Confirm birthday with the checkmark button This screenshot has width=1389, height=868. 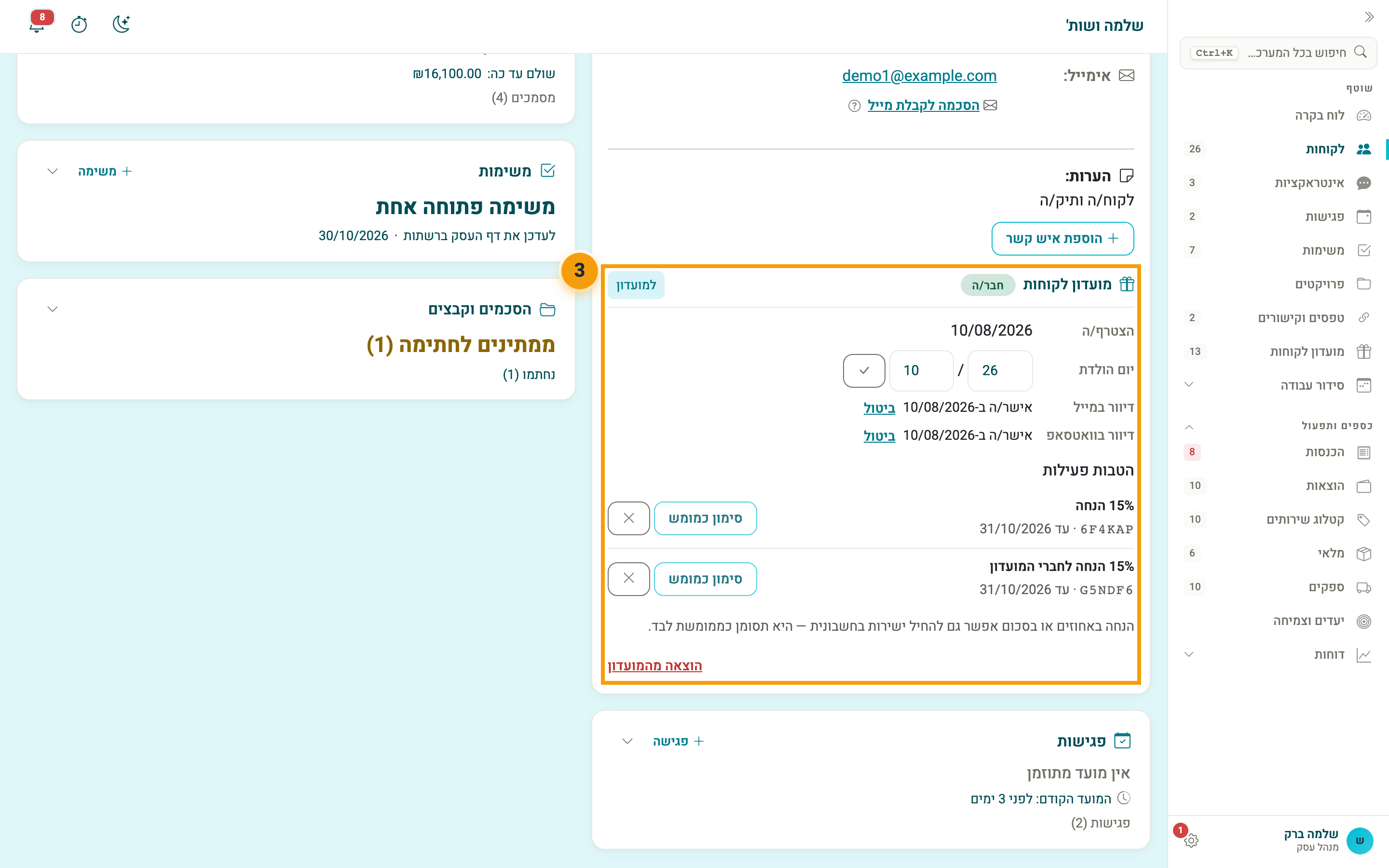tap(864, 371)
